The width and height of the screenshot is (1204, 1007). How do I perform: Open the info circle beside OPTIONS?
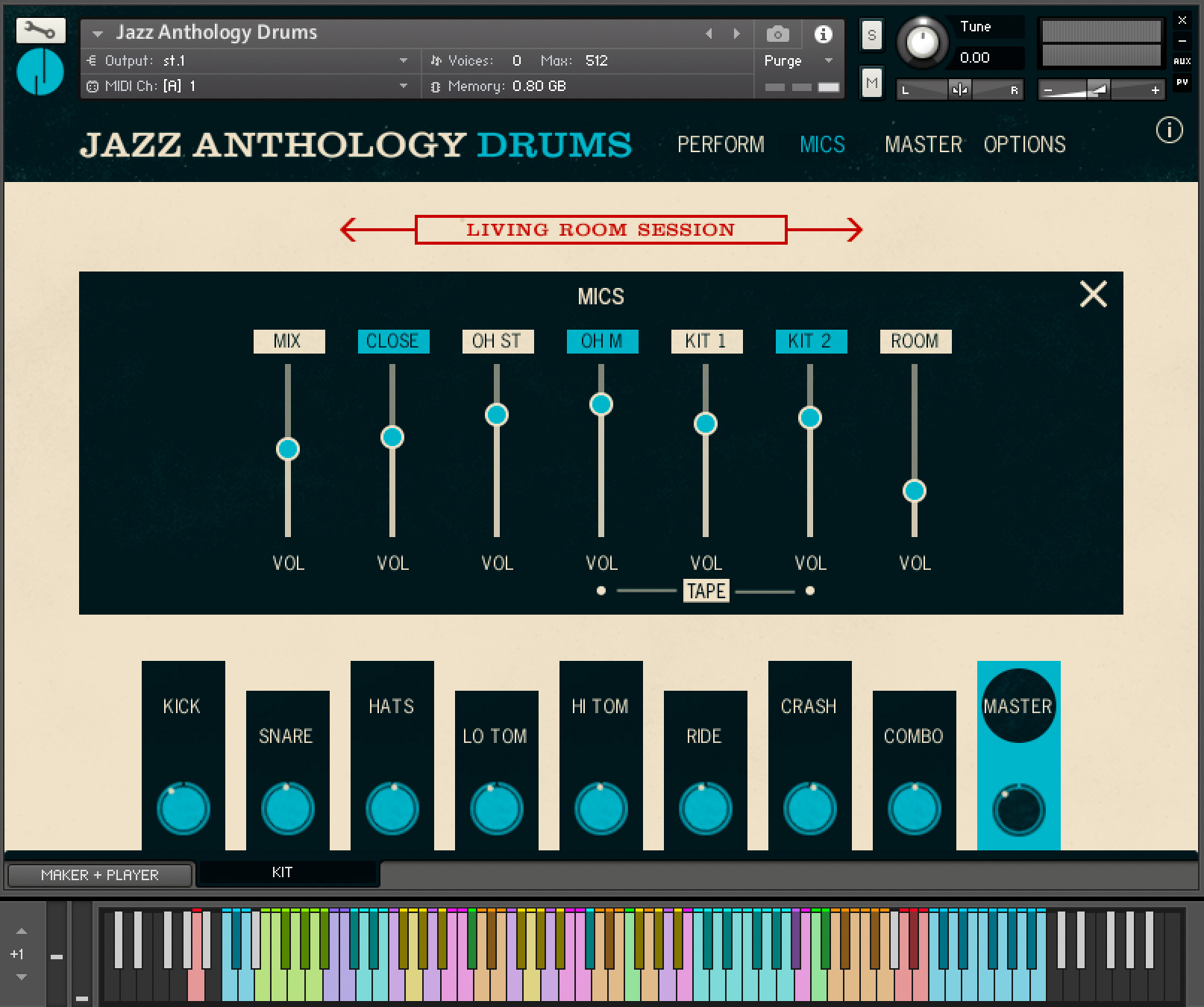pos(1169,131)
